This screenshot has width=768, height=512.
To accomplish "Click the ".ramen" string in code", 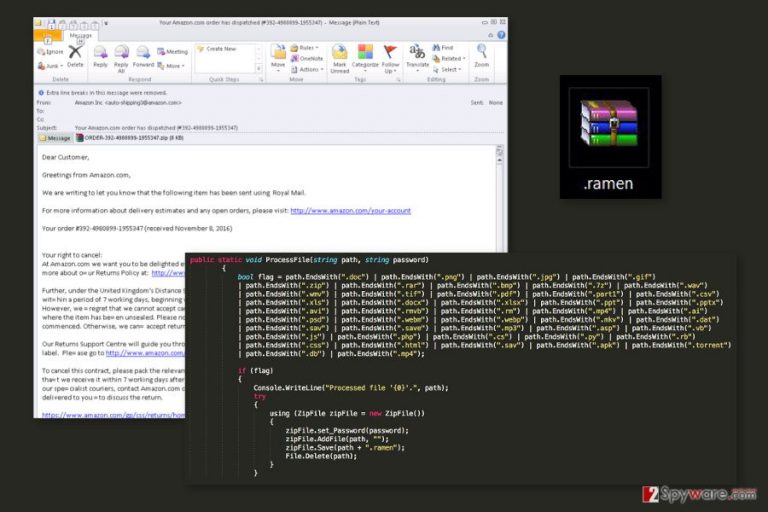I will tap(382, 447).
